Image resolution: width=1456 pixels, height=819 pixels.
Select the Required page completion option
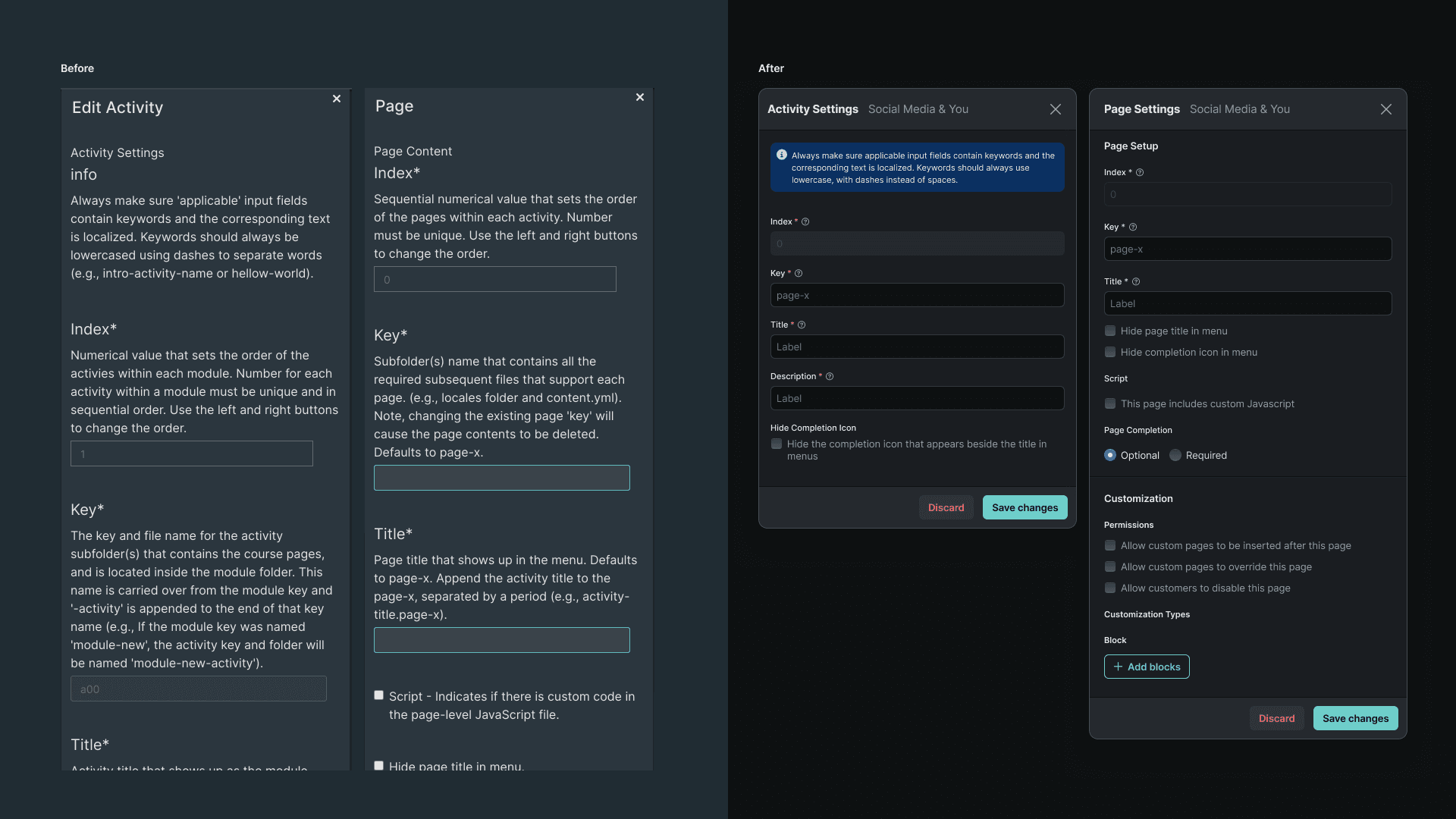[1175, 456]
